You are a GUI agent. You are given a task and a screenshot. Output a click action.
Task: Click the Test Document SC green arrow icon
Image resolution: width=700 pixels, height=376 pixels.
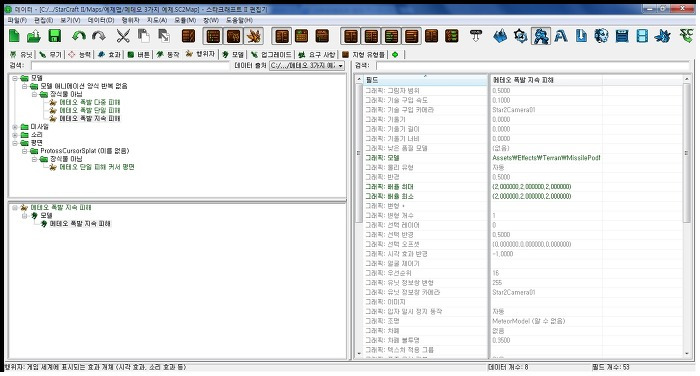click(x=686, y=36)
